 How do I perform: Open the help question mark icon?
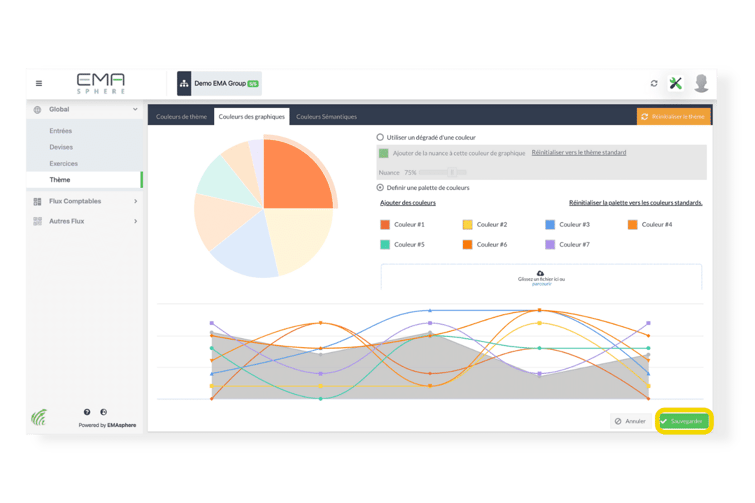click(87, 412)
